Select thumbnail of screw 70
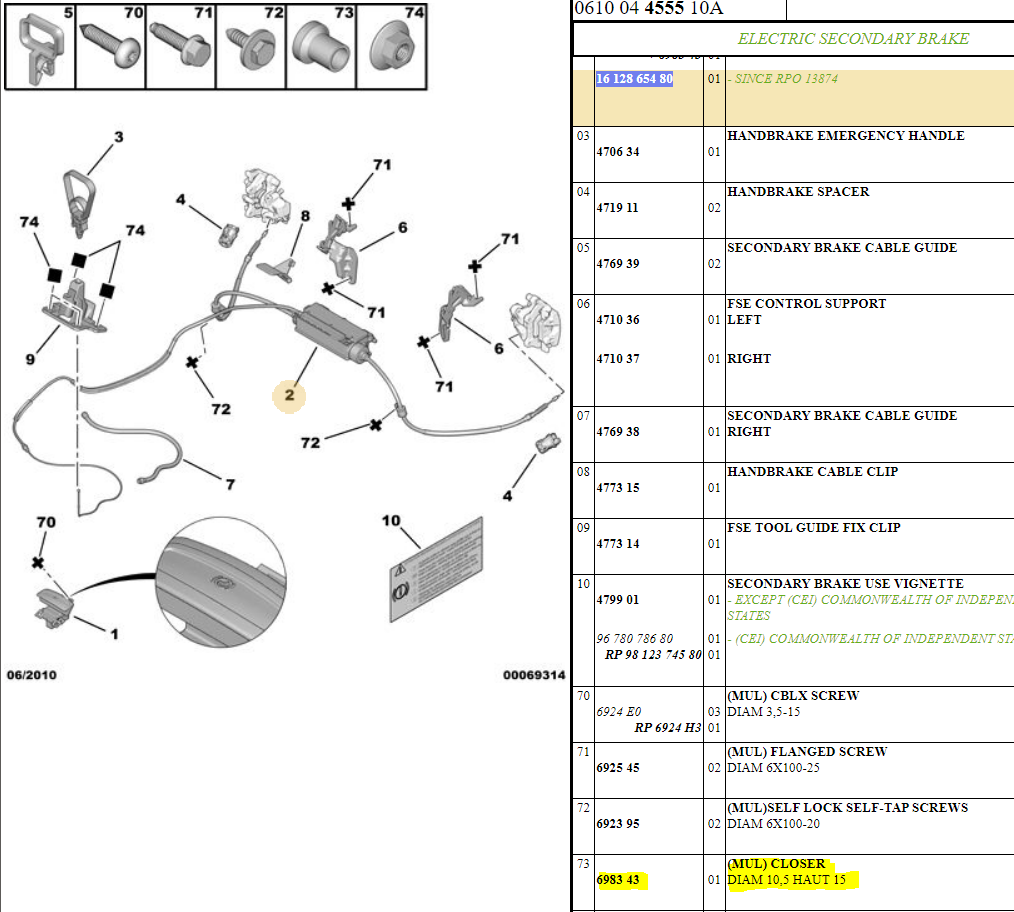The width and height of the screenshot is (1014, 912). (111, 47)
